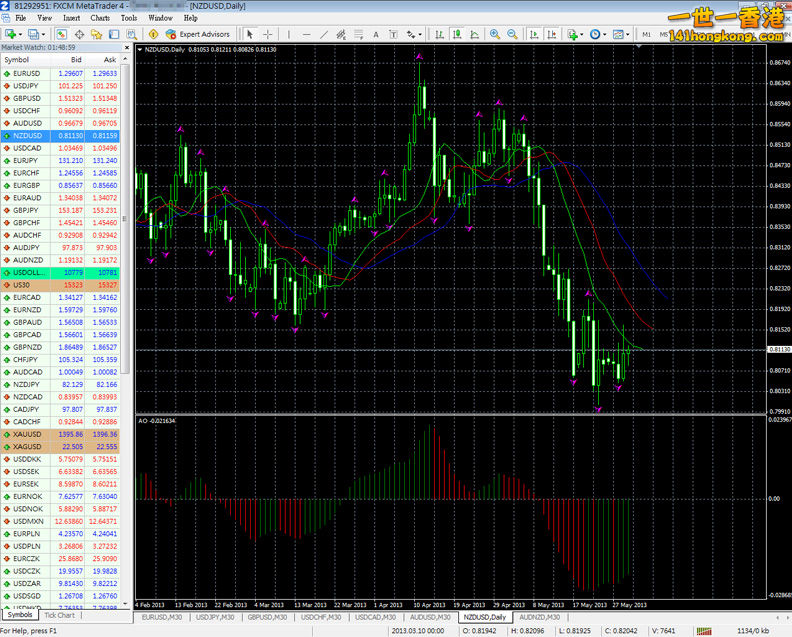Open the NZDUSD,Daily chart title dropdown triangle
The image size is (792, 637).
140,50
